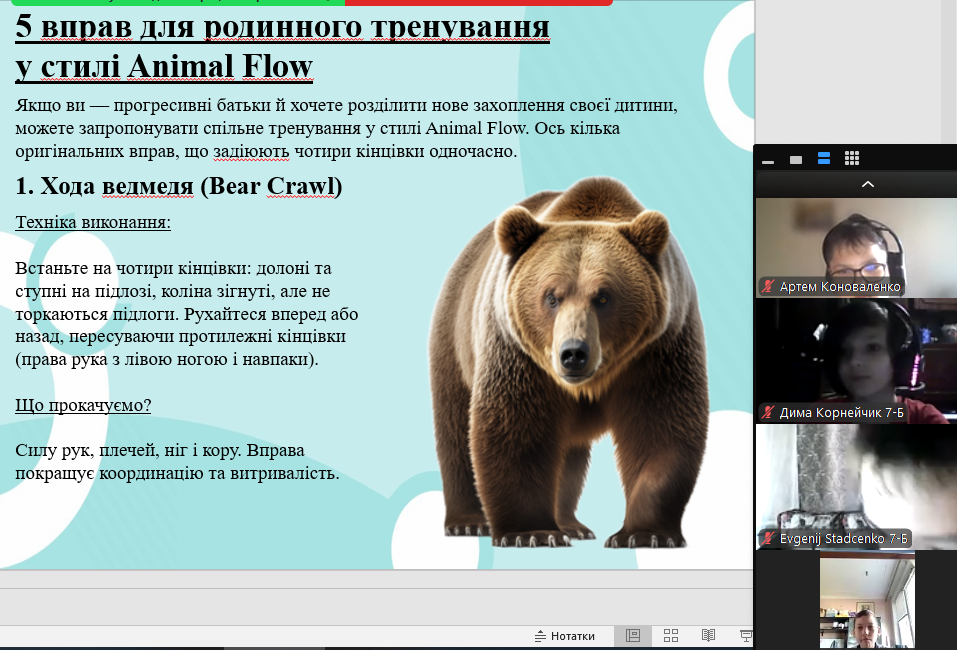
Task: Click underlined 'Техніка виконання:' subheading
Action: [93, 222]
